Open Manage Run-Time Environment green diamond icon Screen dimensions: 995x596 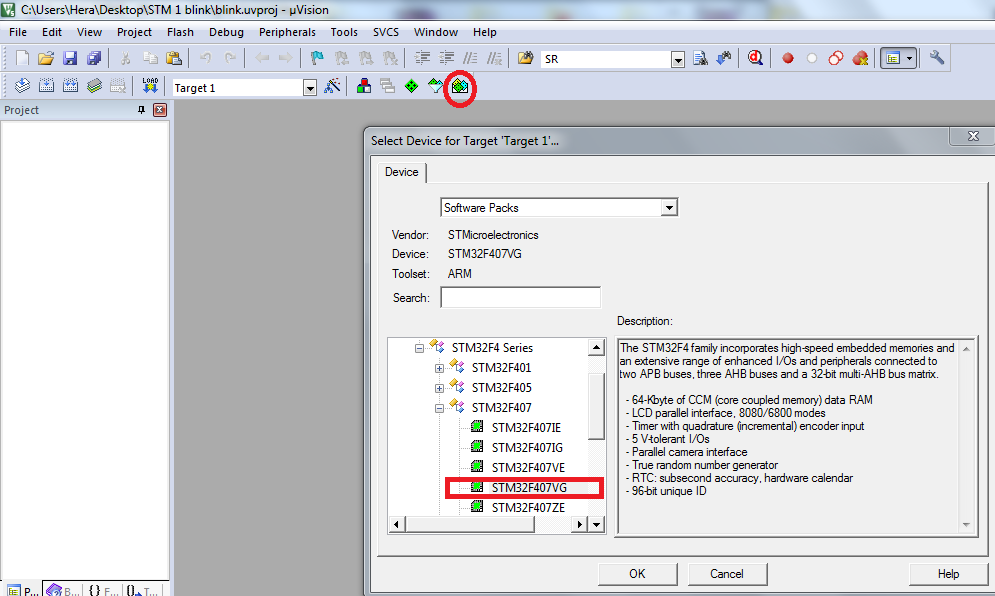click(412, 86)
